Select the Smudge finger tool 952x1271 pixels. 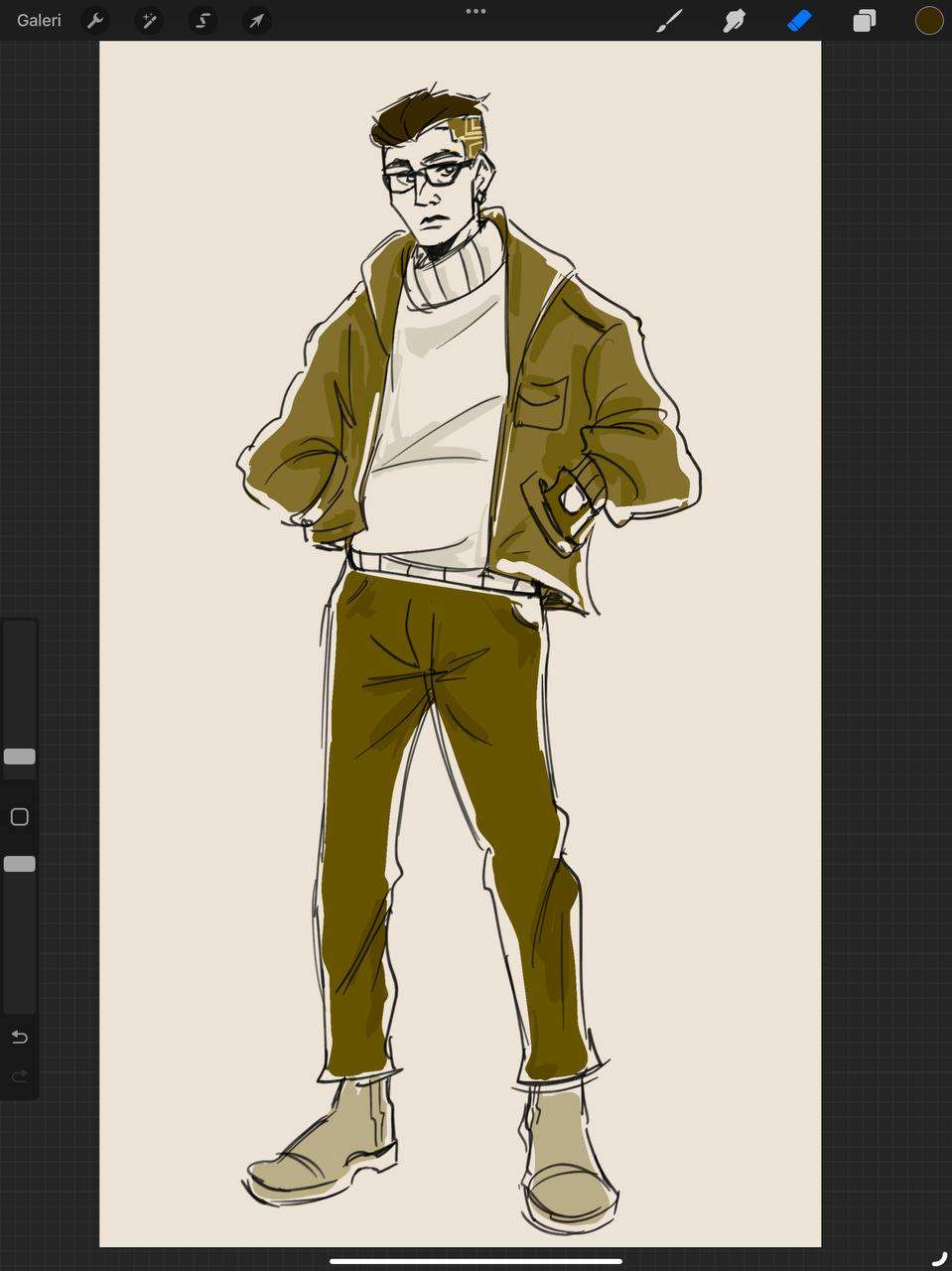click(735, 20)
